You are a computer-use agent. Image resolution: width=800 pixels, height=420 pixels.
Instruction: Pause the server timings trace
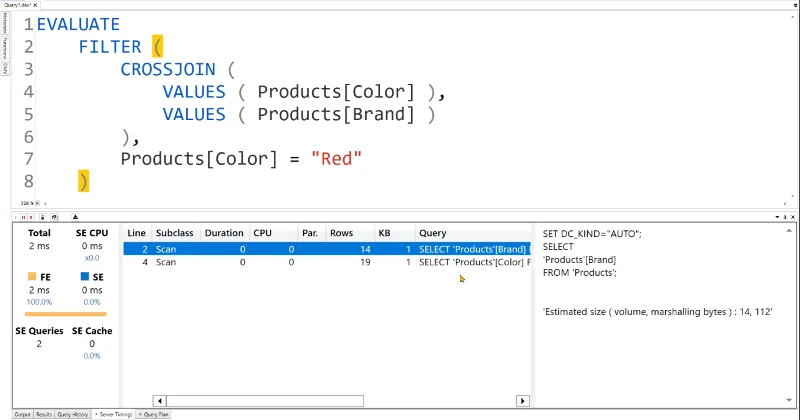tap(23, 217)
